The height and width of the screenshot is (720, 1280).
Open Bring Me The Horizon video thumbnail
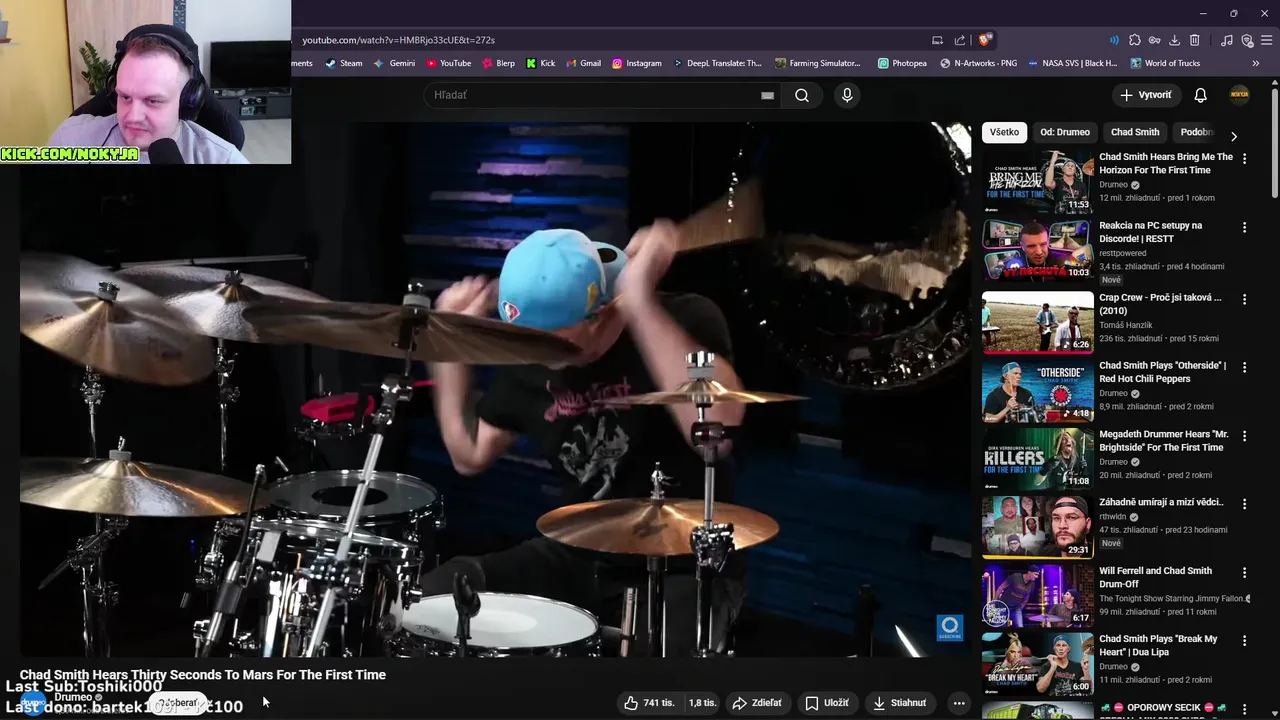1038,182
